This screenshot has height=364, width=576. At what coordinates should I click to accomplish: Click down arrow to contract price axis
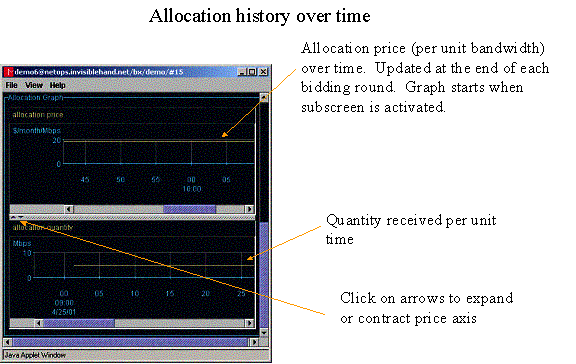21,217
